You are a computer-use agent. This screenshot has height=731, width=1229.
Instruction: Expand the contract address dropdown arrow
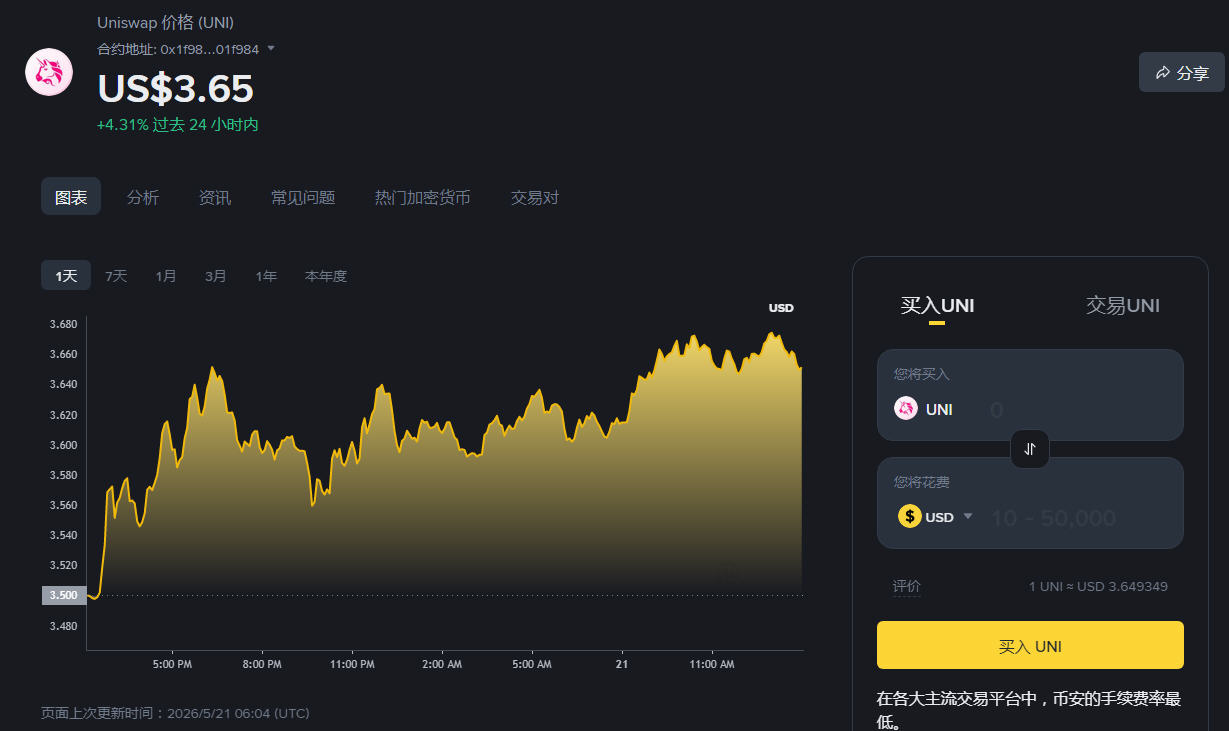[271, 48]
